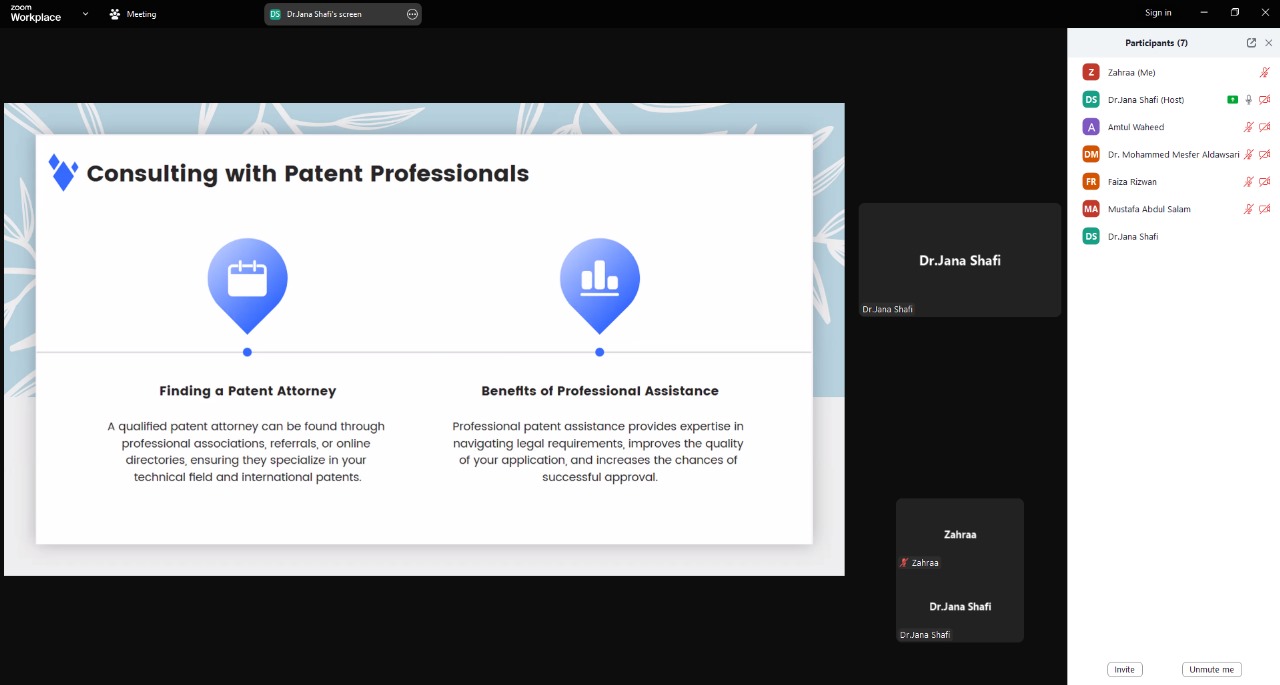Click Amtul Waheed's muted mic icon

point(1248,127)
